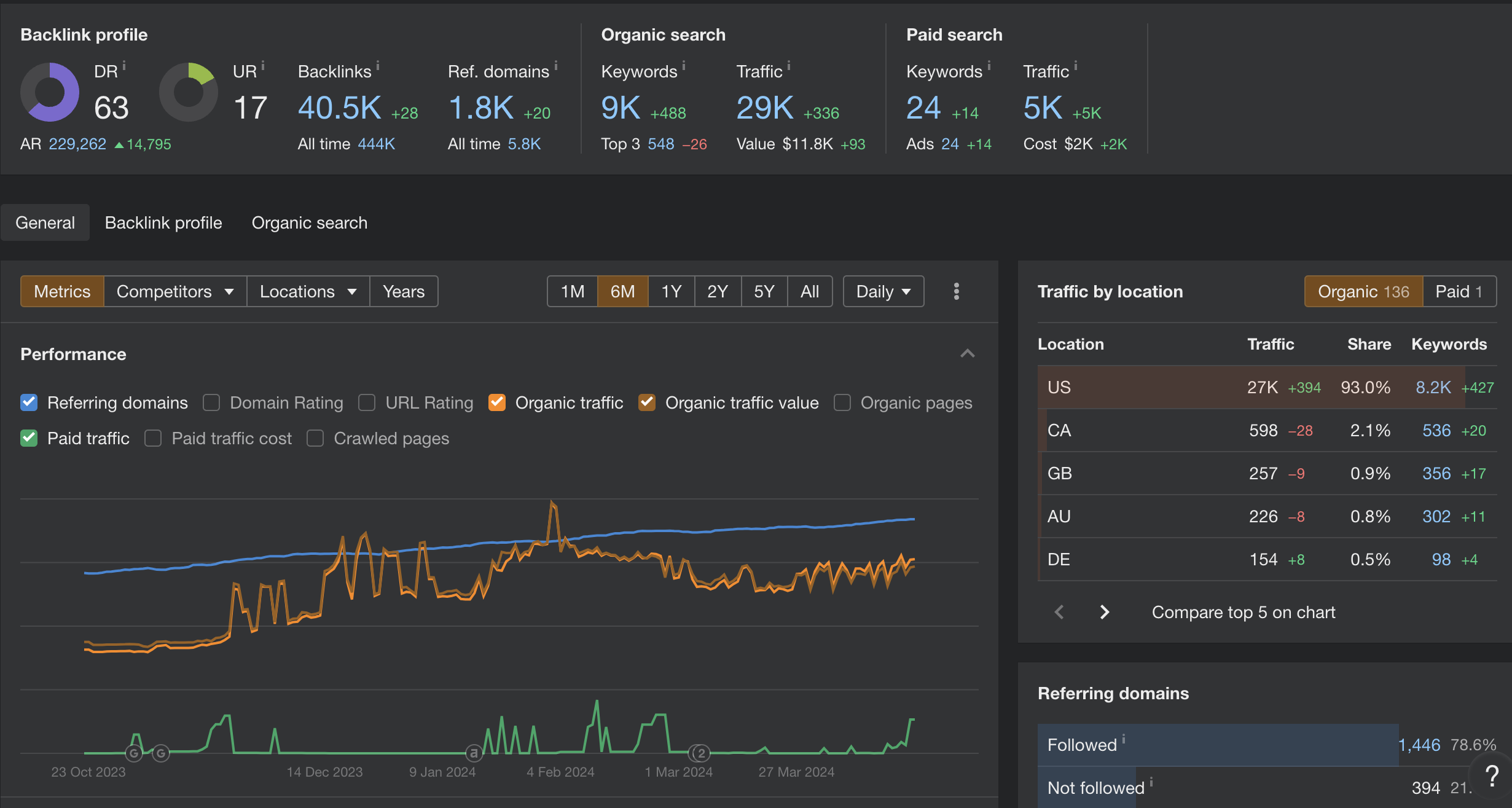The width and height of the screenshot is (1512, 808).
Task: Click info icon beside Organic search Keywords
Action: pyautogui.click(x=684, y=65)
